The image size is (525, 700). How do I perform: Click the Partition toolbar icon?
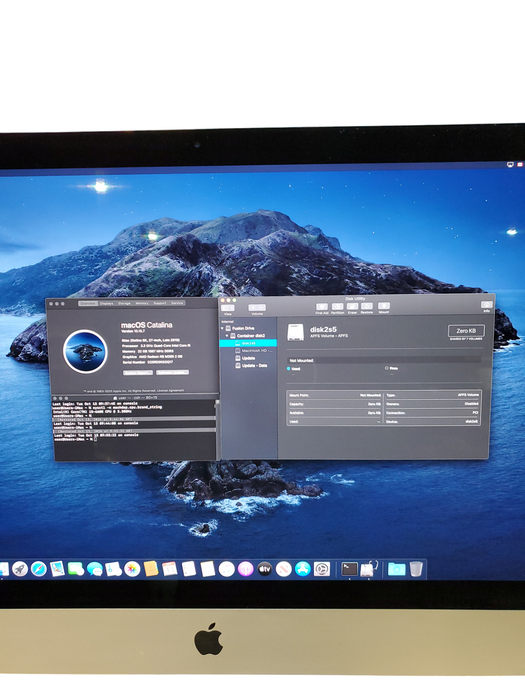[338, 307]
